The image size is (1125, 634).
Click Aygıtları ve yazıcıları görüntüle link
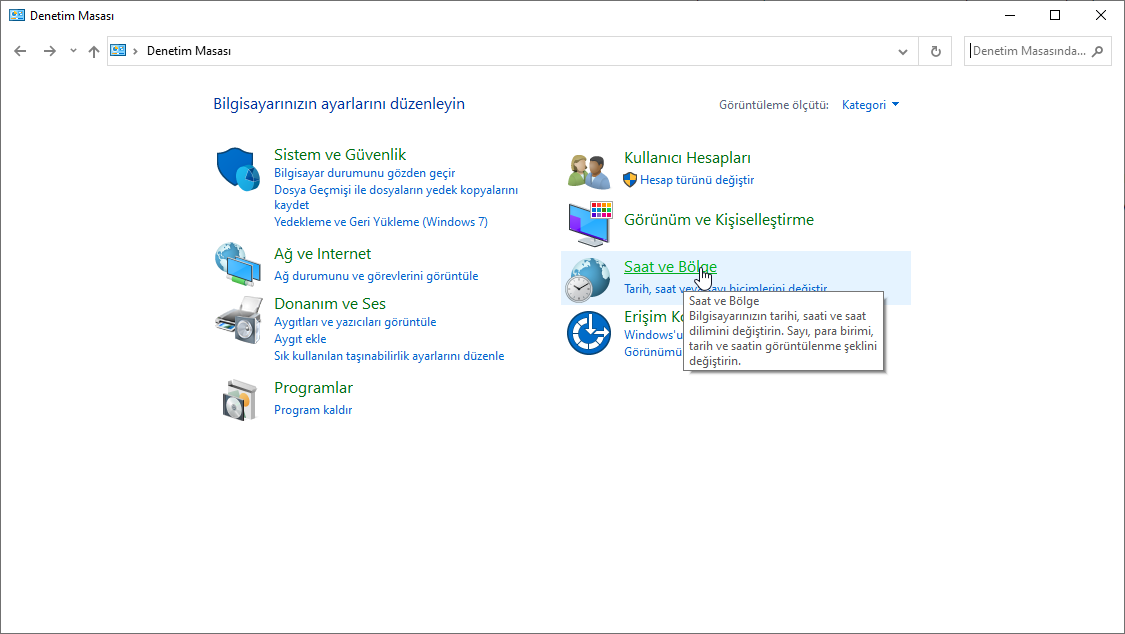tap(355, 322)
